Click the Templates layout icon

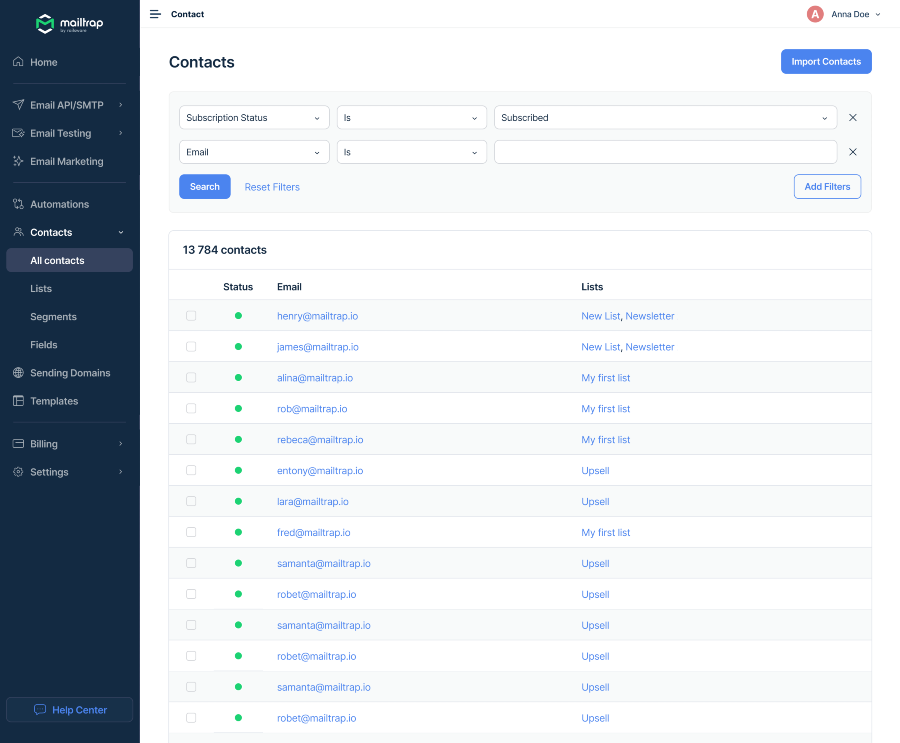(x=18, y=401)
